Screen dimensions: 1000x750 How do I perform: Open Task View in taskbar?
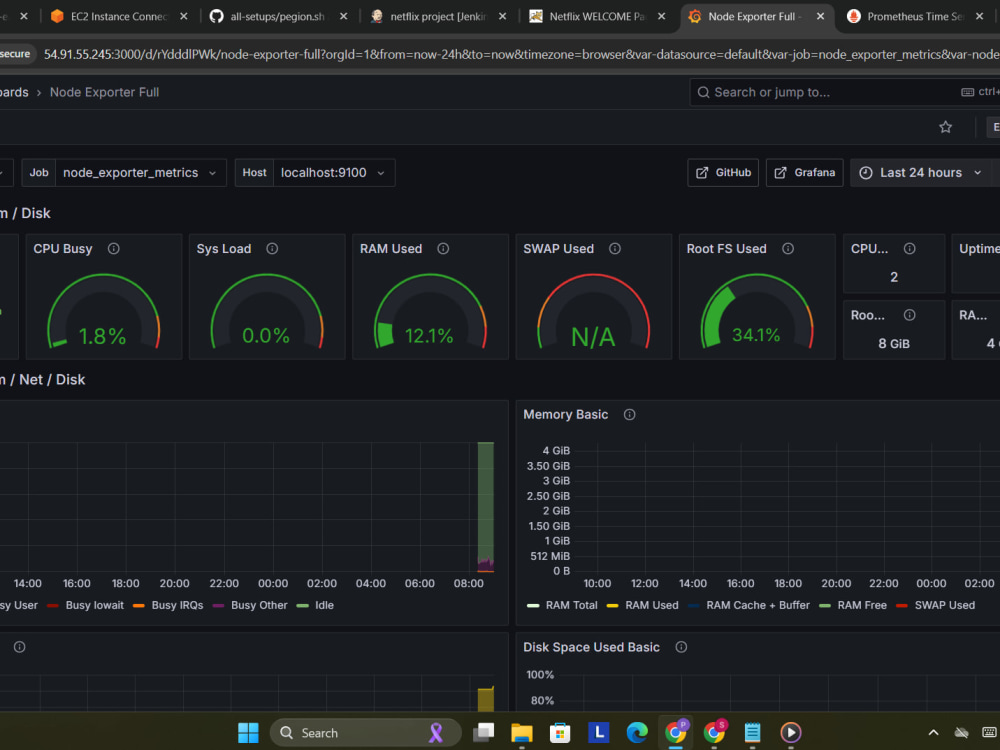tap(483, 733)
